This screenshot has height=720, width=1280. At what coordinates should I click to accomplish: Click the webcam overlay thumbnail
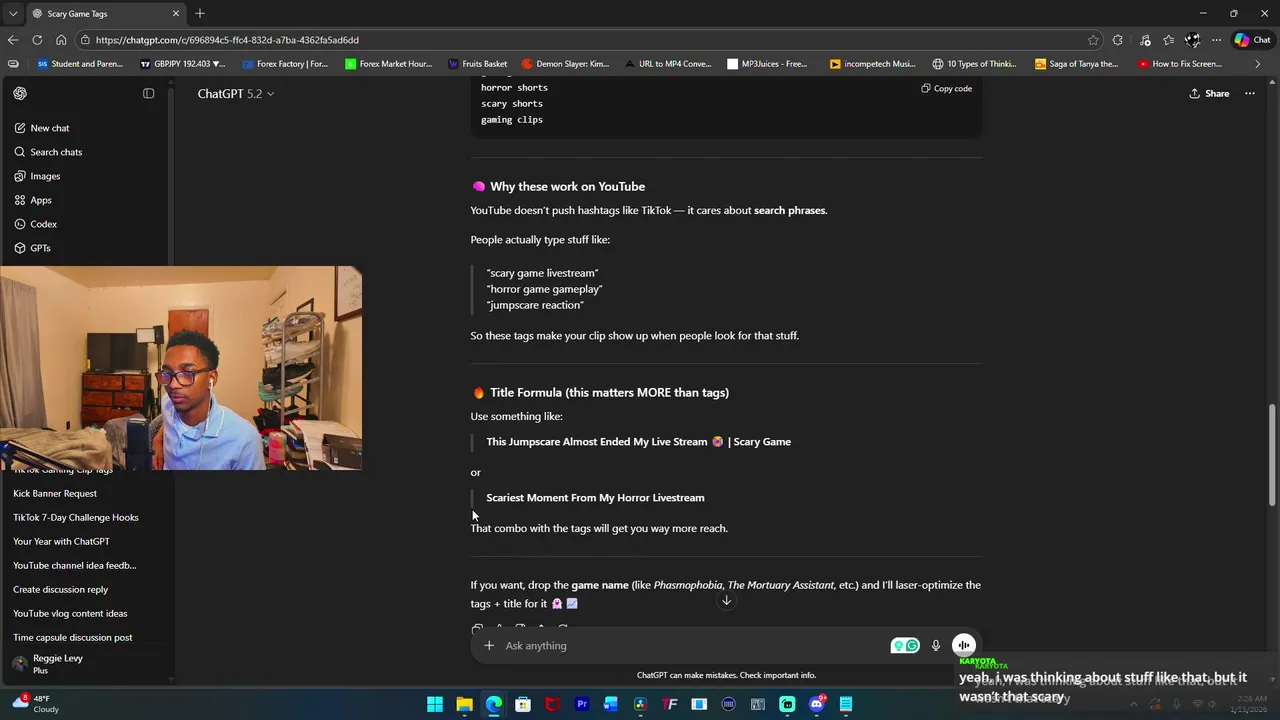pyautogui.click(x=181, y=368)
